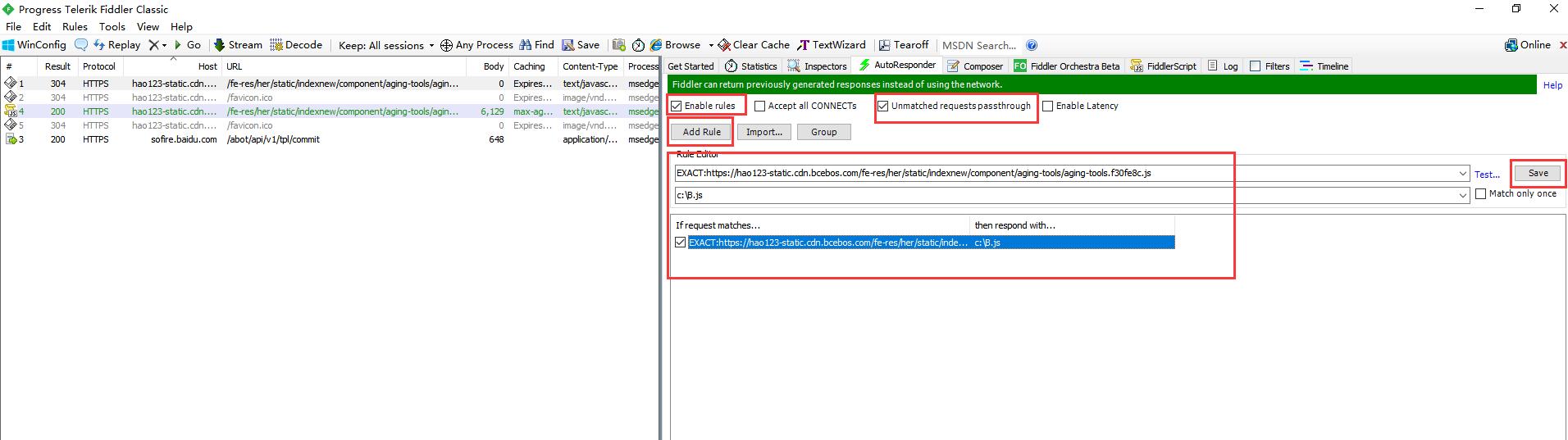Click the camera screenshot icon

click(x=618, y=45)
